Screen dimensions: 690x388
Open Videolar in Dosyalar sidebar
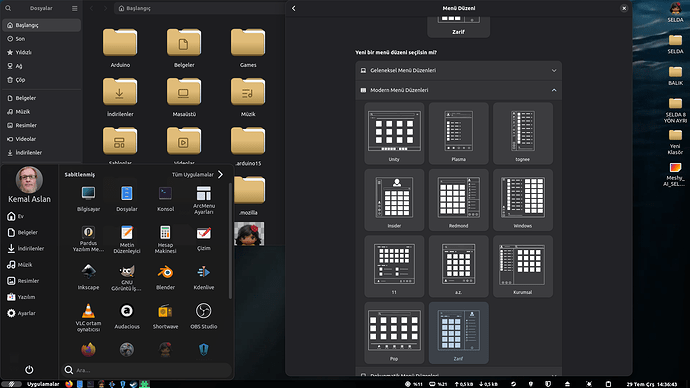click(x=41, y=139)
